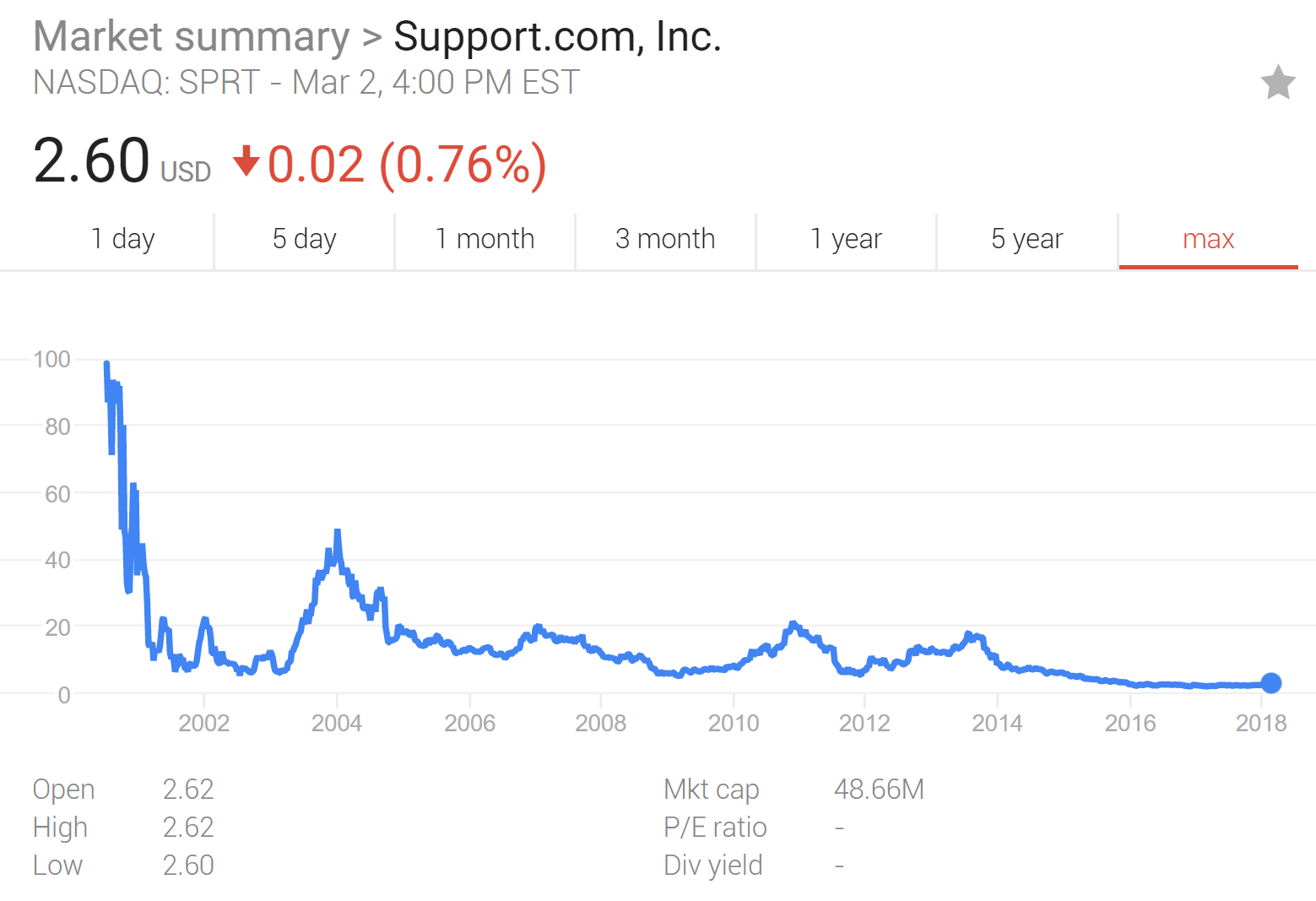Click the 2016 year axis label
The image size is (1316, 901).
(x=1130, y=723)
